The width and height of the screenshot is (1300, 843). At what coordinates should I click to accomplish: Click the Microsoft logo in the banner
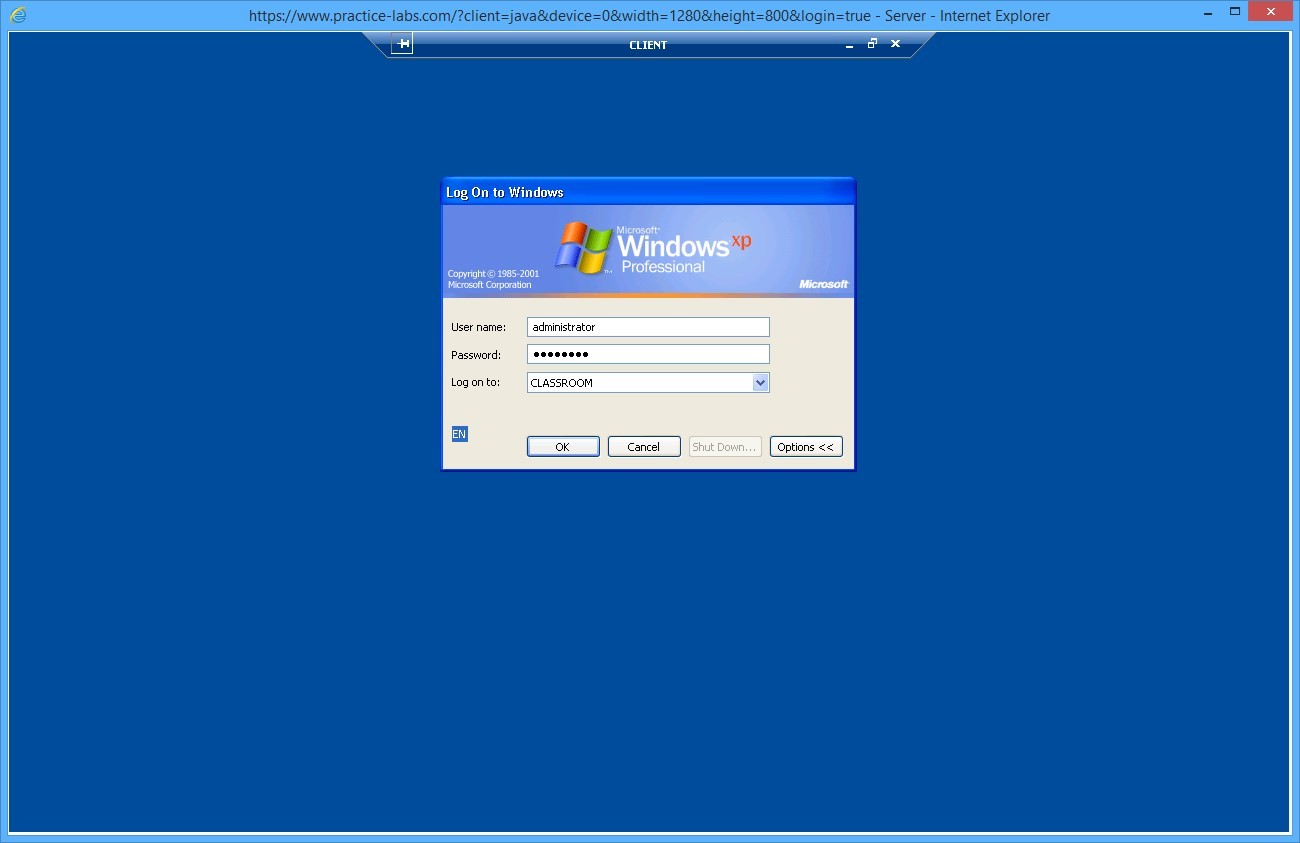[x=823, y=284]
